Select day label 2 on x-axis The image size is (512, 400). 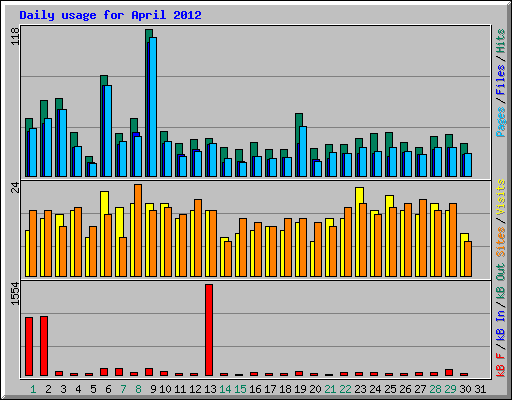click(48, 389)
